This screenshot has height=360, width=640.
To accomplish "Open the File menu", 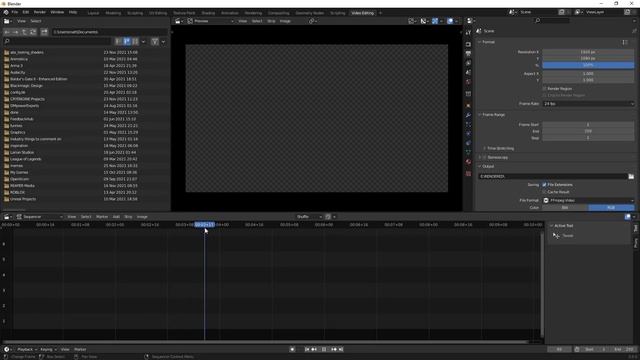I will pyautogui.click(x=15, y=13).
